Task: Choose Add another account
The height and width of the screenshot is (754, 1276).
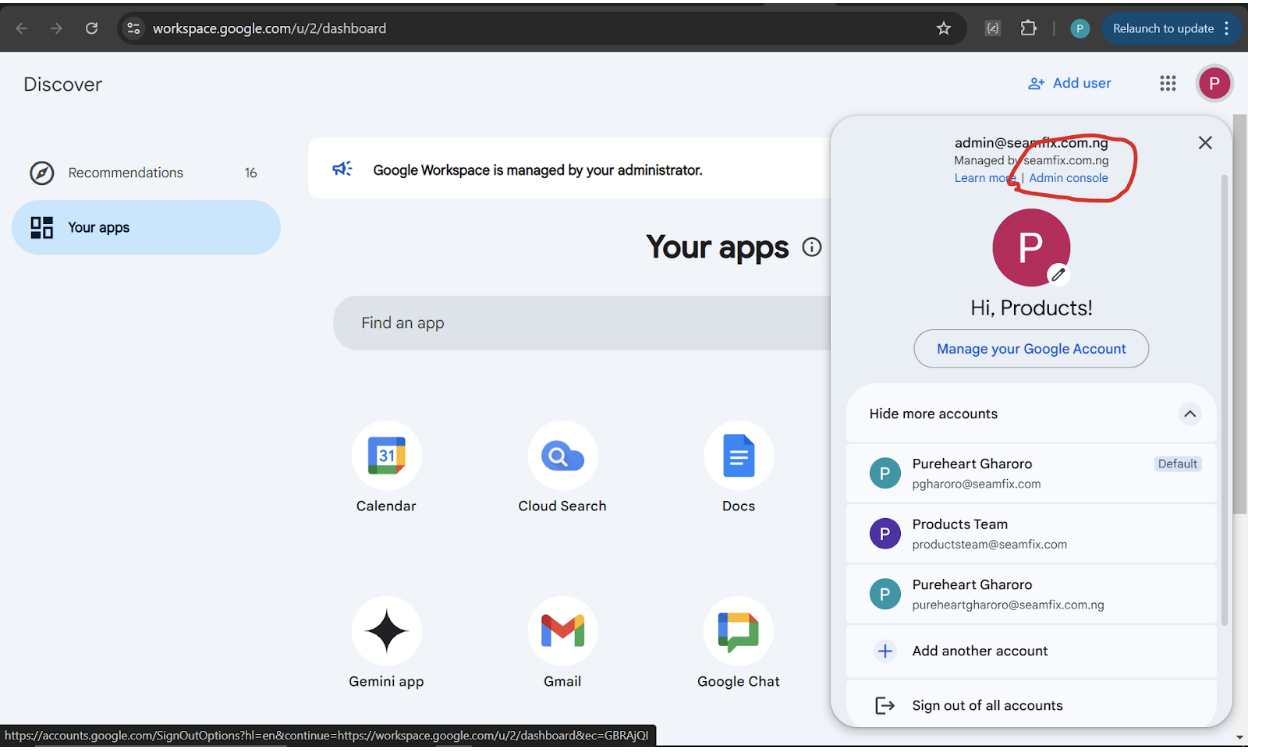Action: pyautogui.click(x=1031, y=651)
